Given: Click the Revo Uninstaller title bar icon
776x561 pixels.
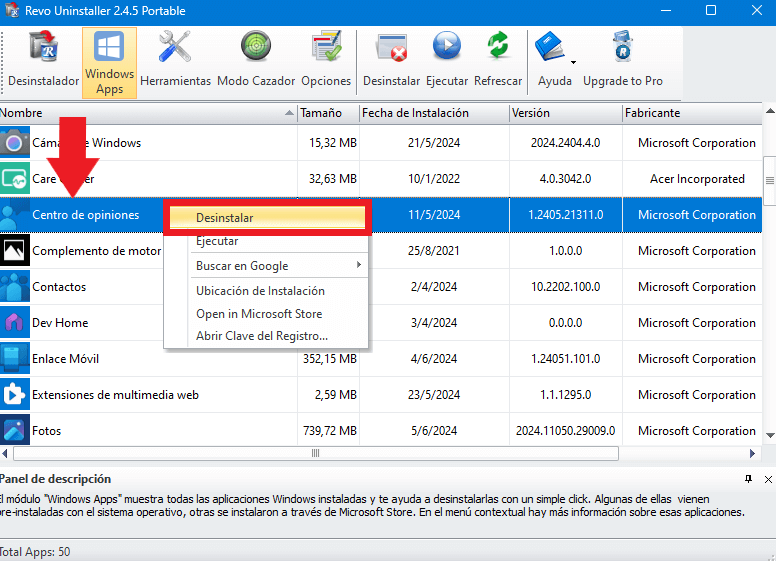Looking at the screenshot, I should click(x=12, y=10).
